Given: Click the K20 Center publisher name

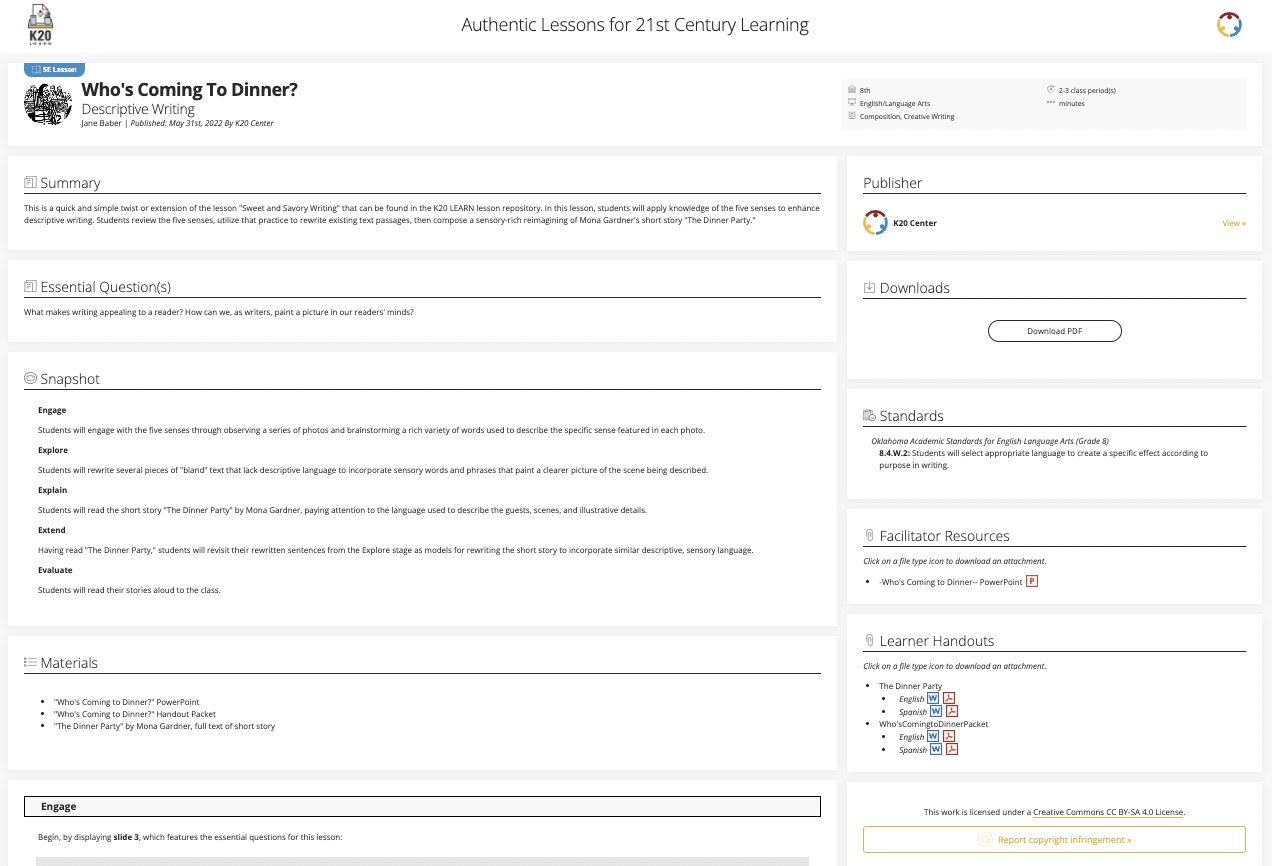Looking at the screenshot, I should tap(914, 223).
